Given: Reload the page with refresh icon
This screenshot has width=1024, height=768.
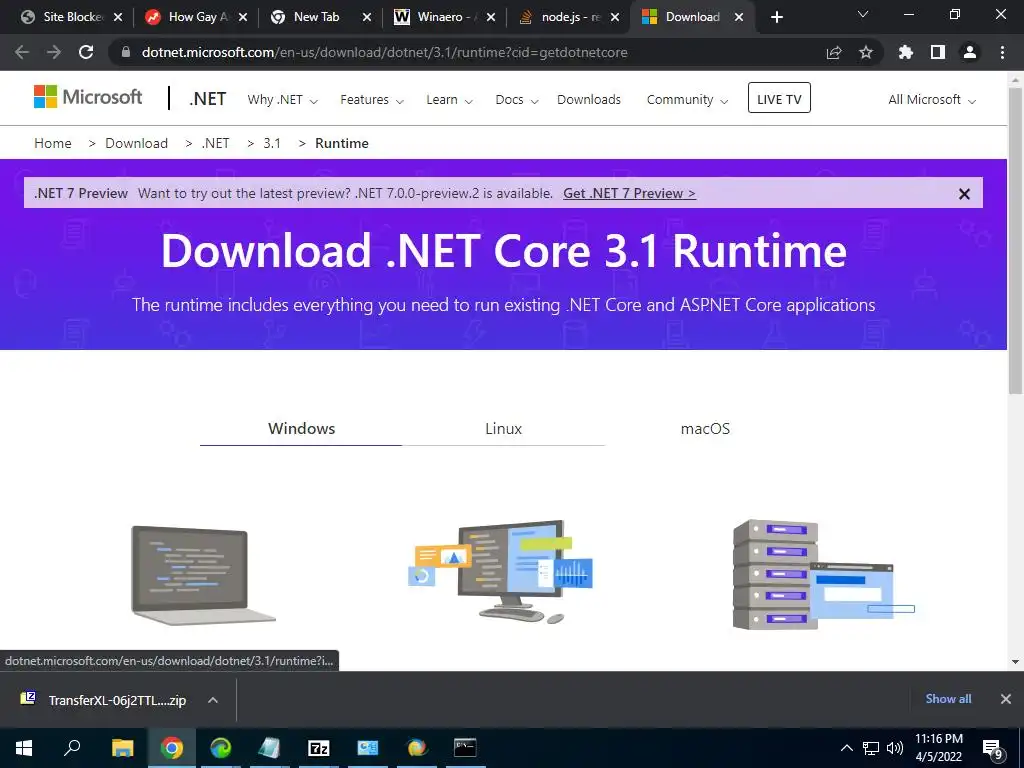Looking at the screenshot, I should 86,52.
